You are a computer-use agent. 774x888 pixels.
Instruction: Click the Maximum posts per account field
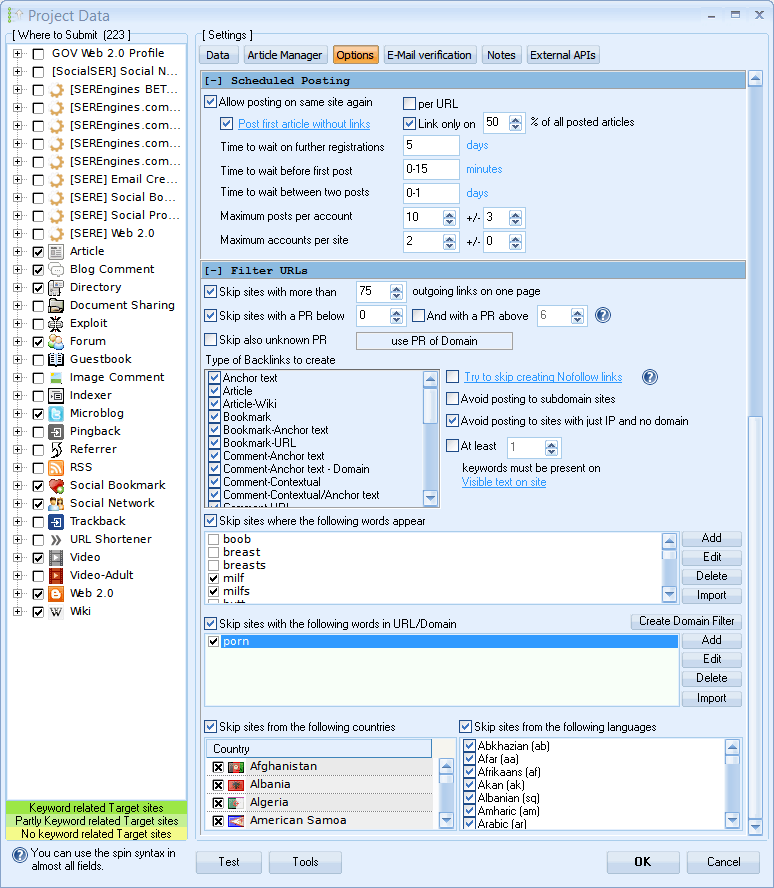423,217
